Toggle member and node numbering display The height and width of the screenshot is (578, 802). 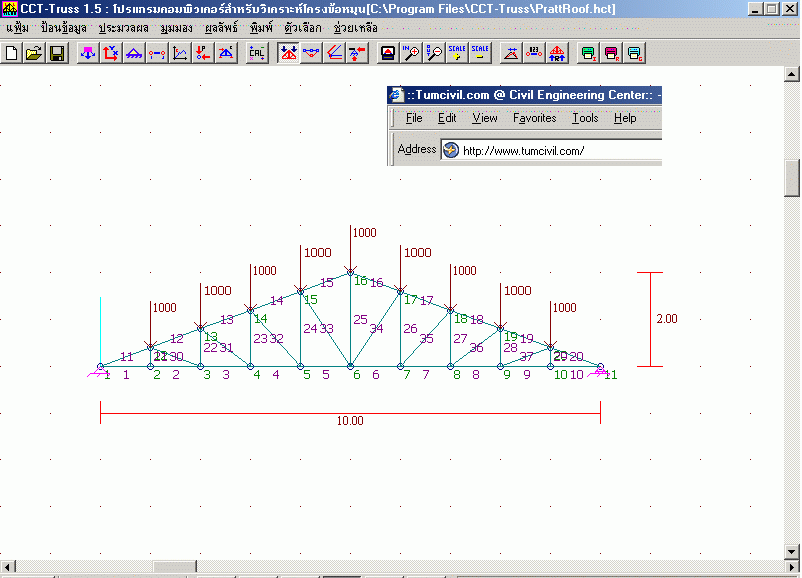click(534, 53)
